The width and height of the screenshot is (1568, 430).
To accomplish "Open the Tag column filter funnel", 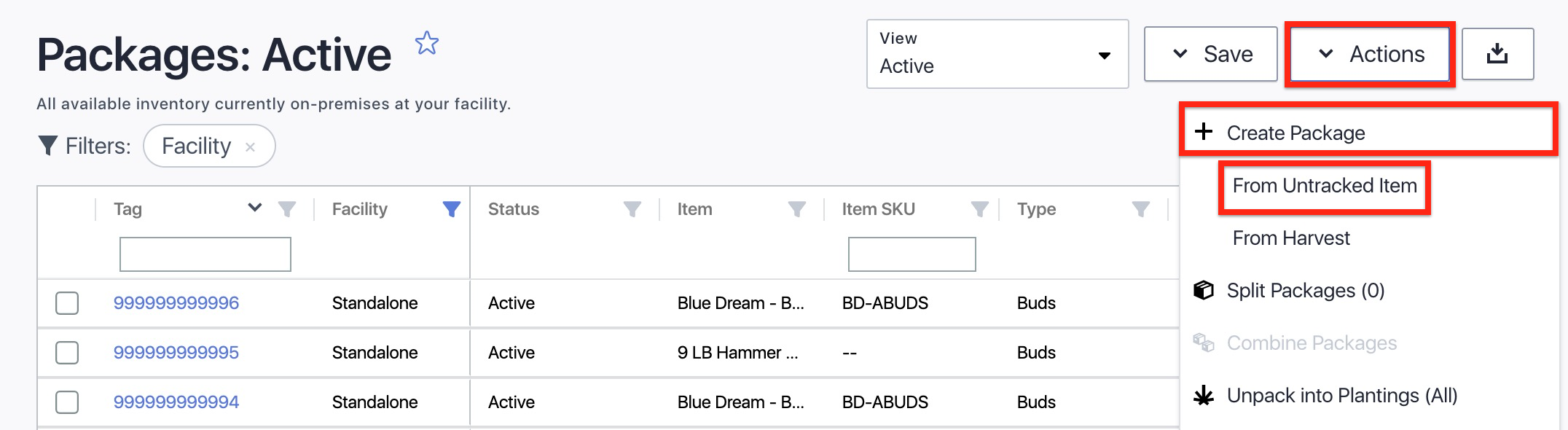I will [x=287, y=210].
